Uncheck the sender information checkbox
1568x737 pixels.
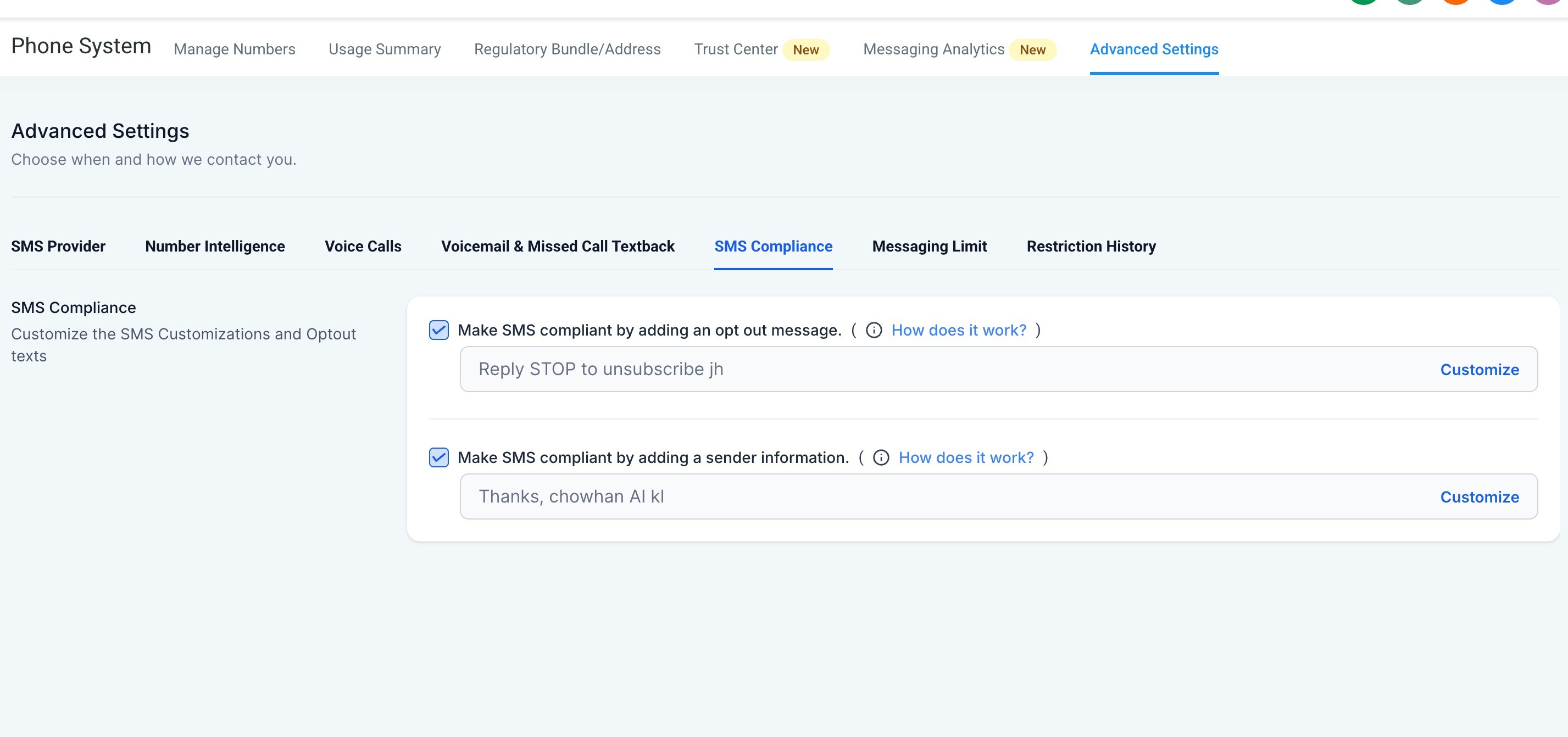coord(438,457)
